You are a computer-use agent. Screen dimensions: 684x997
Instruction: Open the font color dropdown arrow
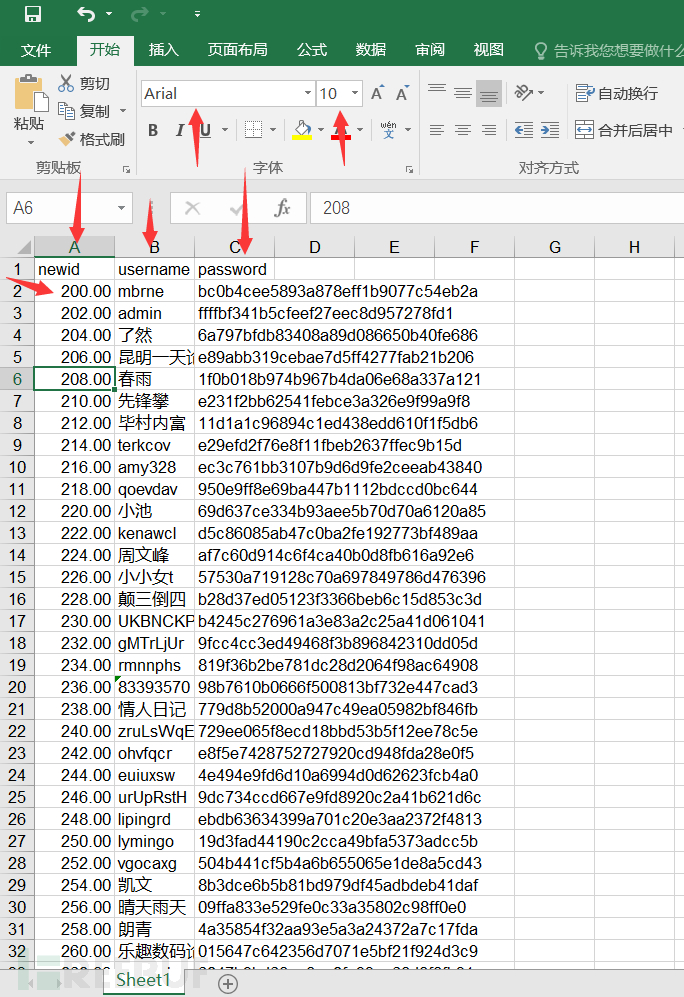tap(360, 130)
